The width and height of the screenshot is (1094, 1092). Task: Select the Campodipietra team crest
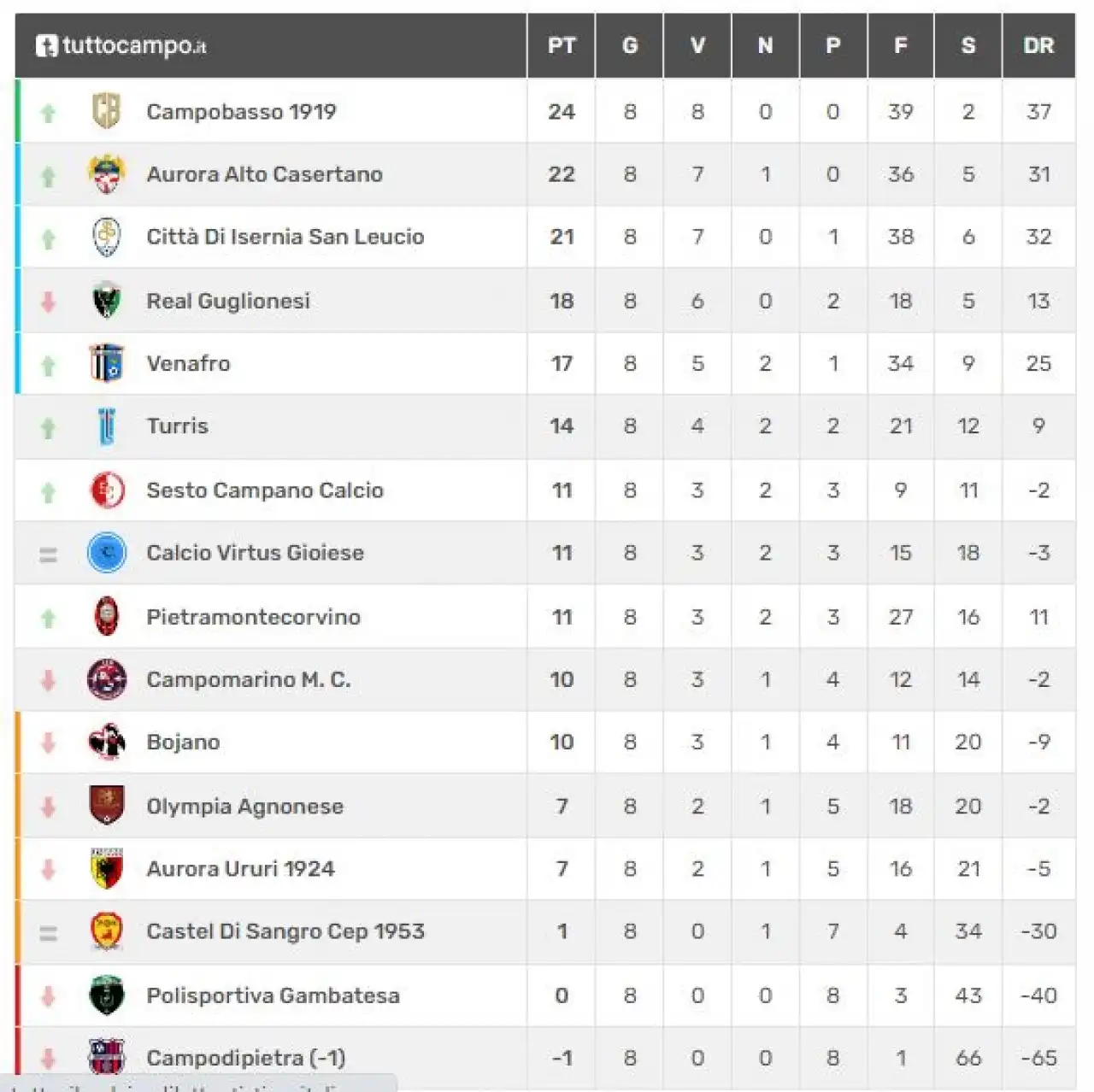pyautogui.click(x=107, y=1058)
